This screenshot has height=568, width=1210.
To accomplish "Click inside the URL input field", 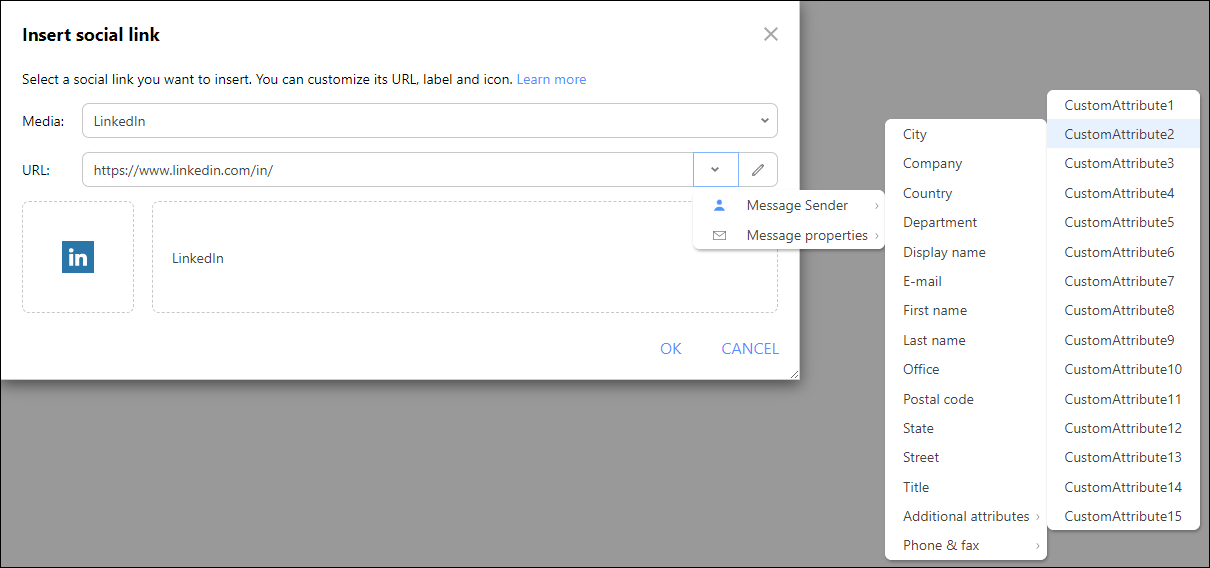I will pos(388,170).
